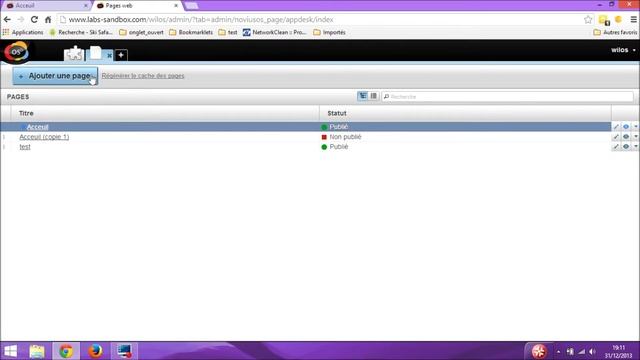
Task: Edit the Acceuil page with pencil icon
Action: click(x=616, y=127)
